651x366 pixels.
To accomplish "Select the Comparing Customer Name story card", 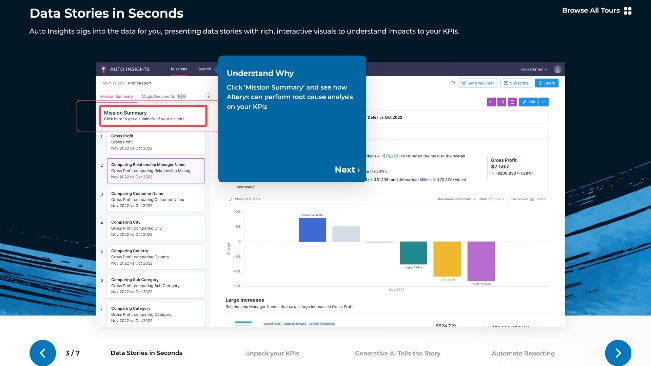I will 156,200.
